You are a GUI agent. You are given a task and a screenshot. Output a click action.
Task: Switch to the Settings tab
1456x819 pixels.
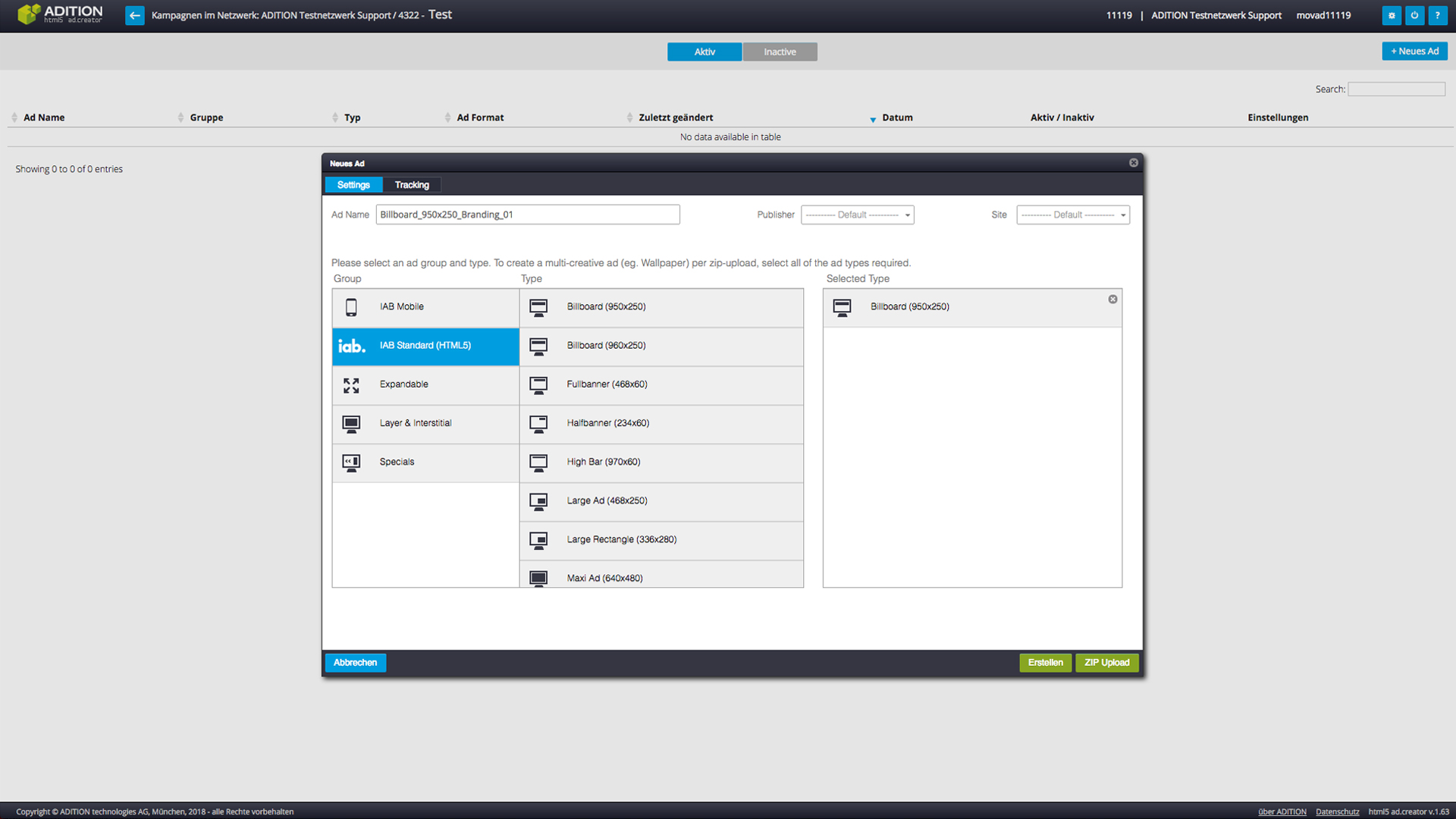353,185
